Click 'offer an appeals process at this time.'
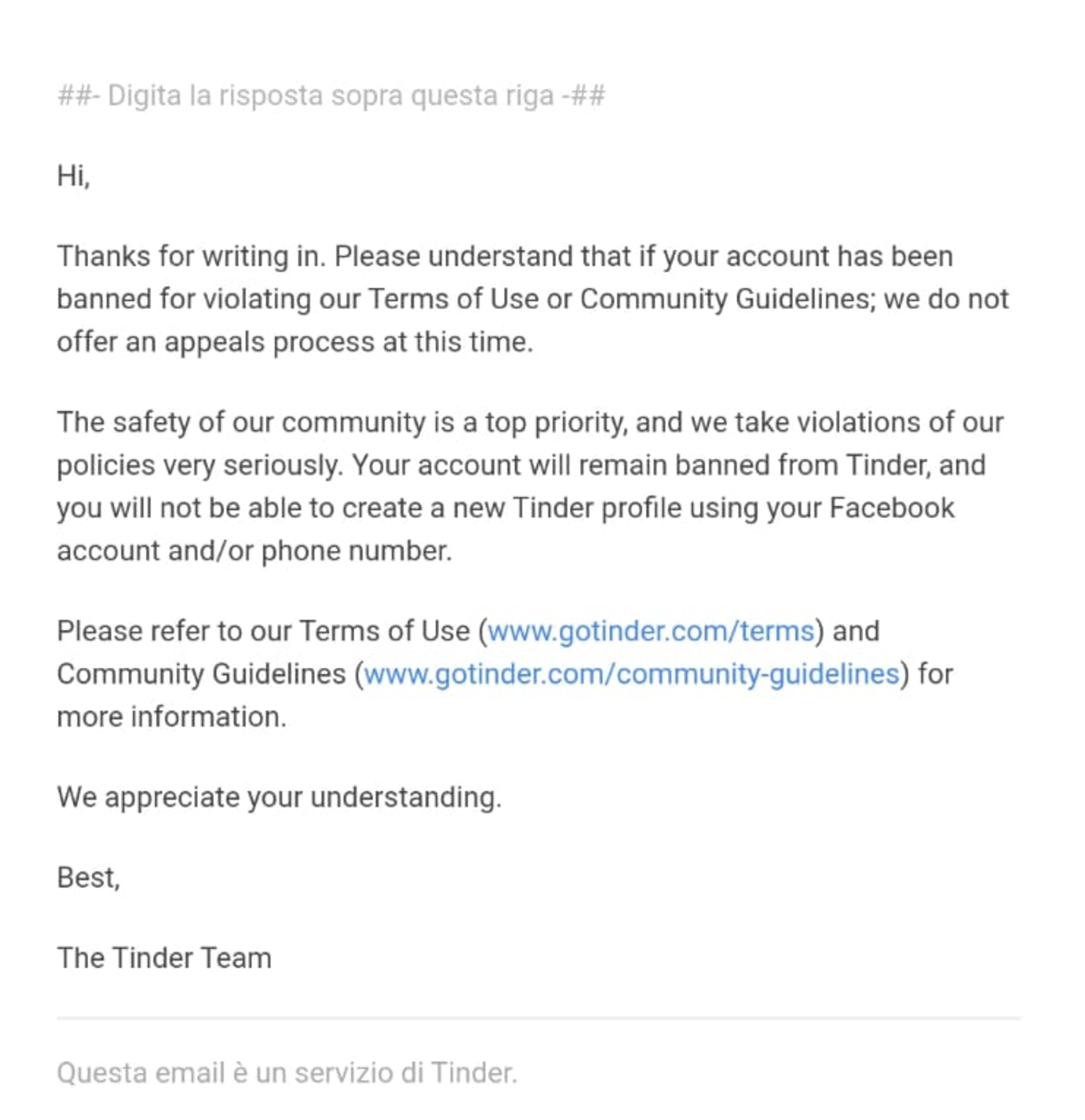The height and width of the screenshot is (1120, 1085). [295, 342]
